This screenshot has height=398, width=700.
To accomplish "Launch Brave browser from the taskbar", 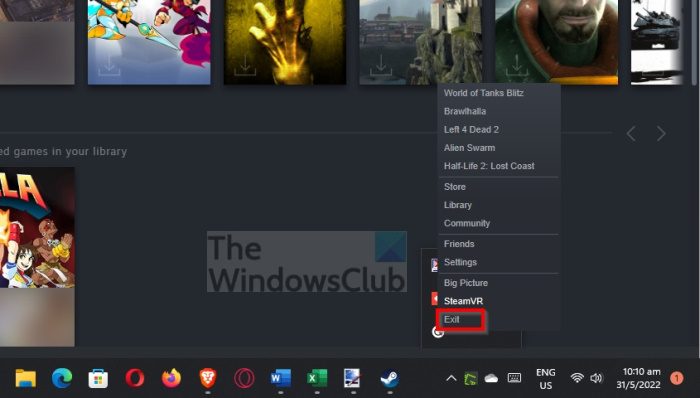I will 208,379.
